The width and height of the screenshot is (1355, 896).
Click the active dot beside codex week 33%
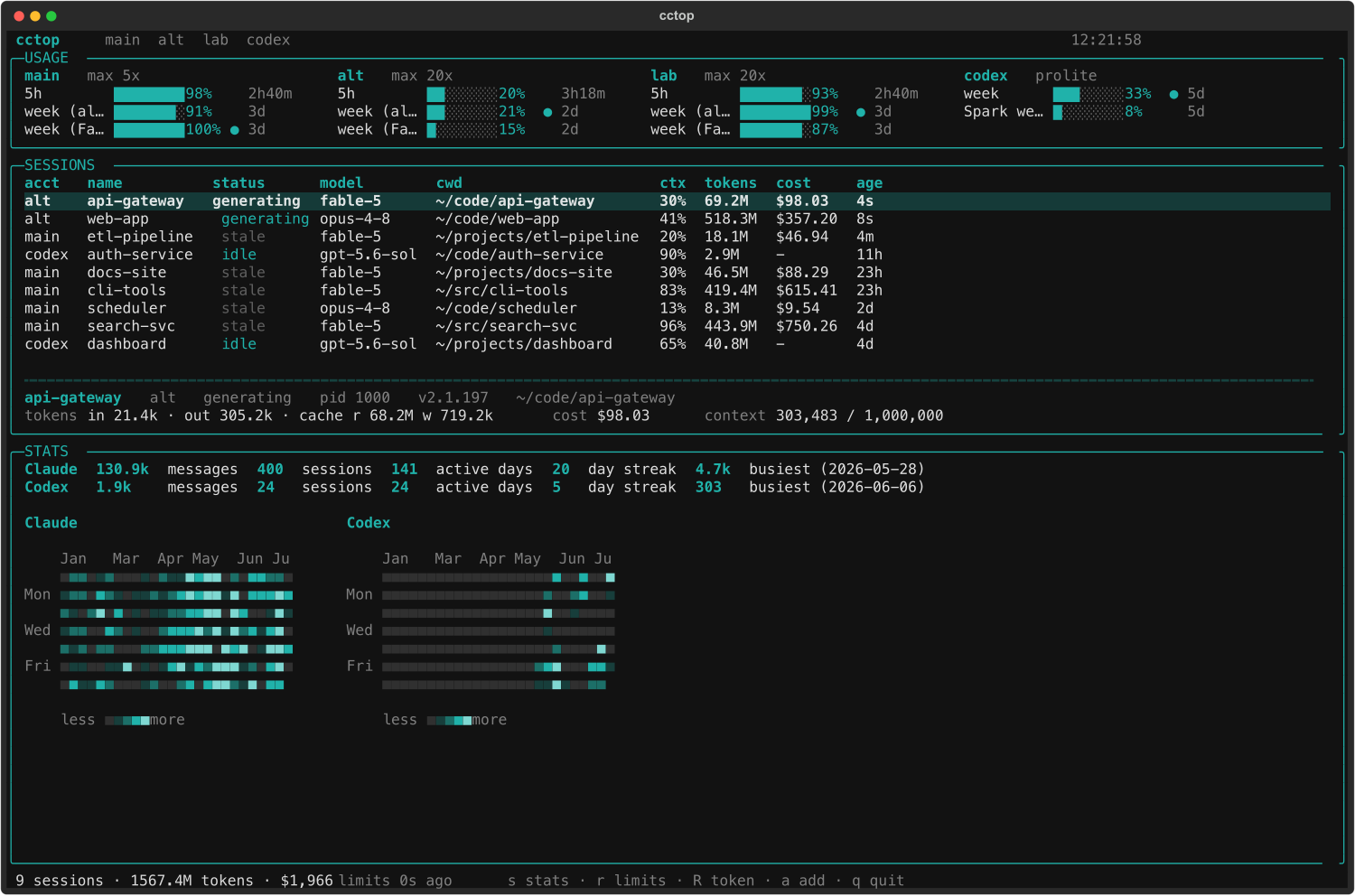pos(1173,94)
